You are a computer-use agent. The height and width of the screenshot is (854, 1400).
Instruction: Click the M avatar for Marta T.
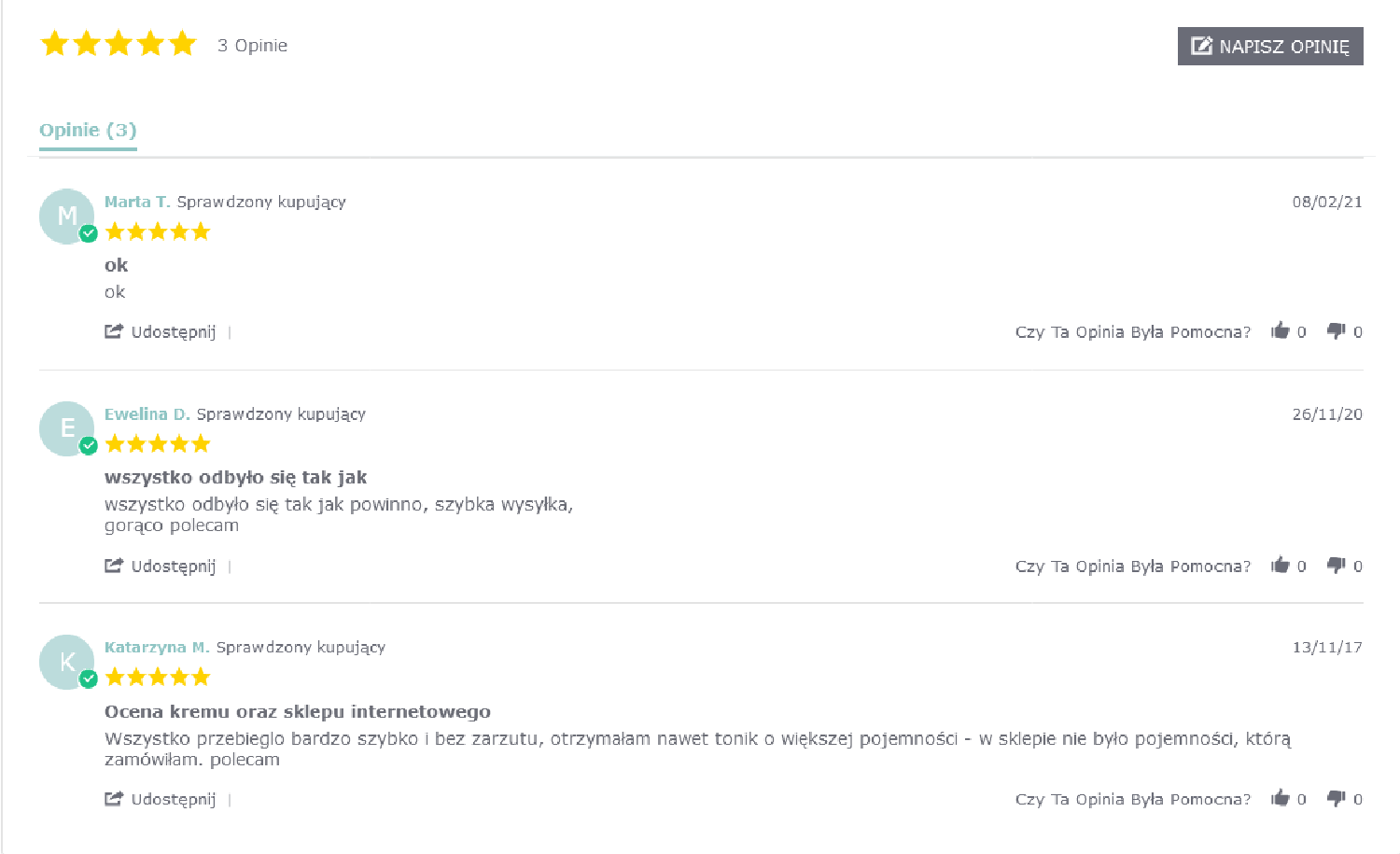click(66, 217)
